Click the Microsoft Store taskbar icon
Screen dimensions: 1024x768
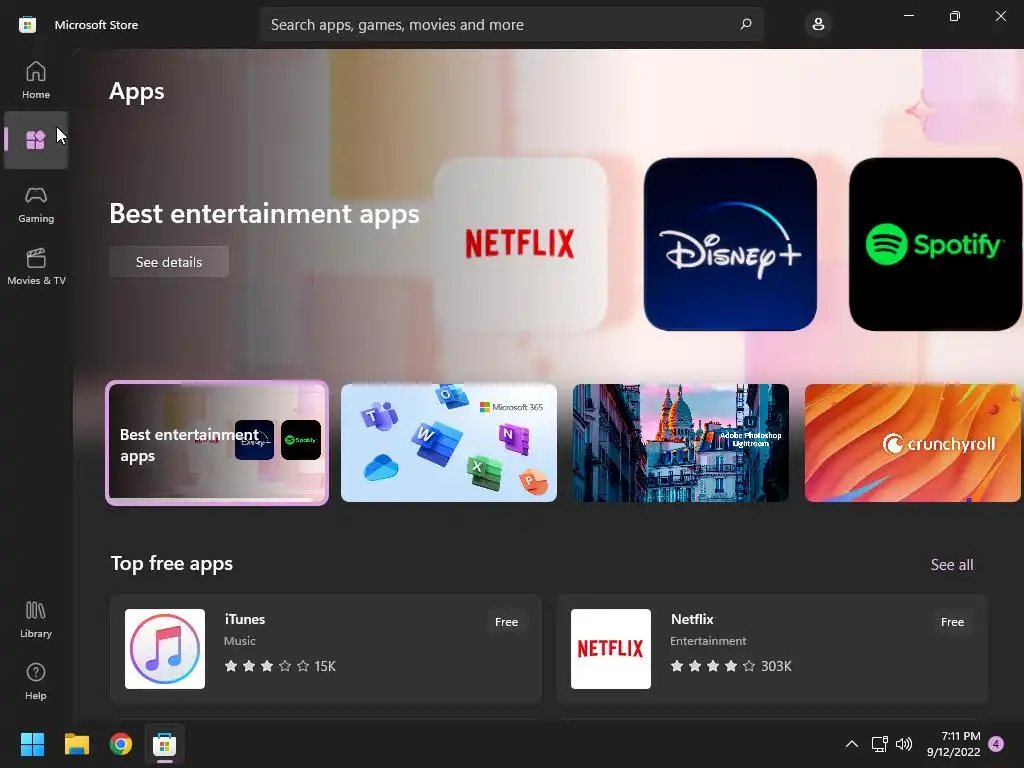pyautogui.click(x=165, y=744)
